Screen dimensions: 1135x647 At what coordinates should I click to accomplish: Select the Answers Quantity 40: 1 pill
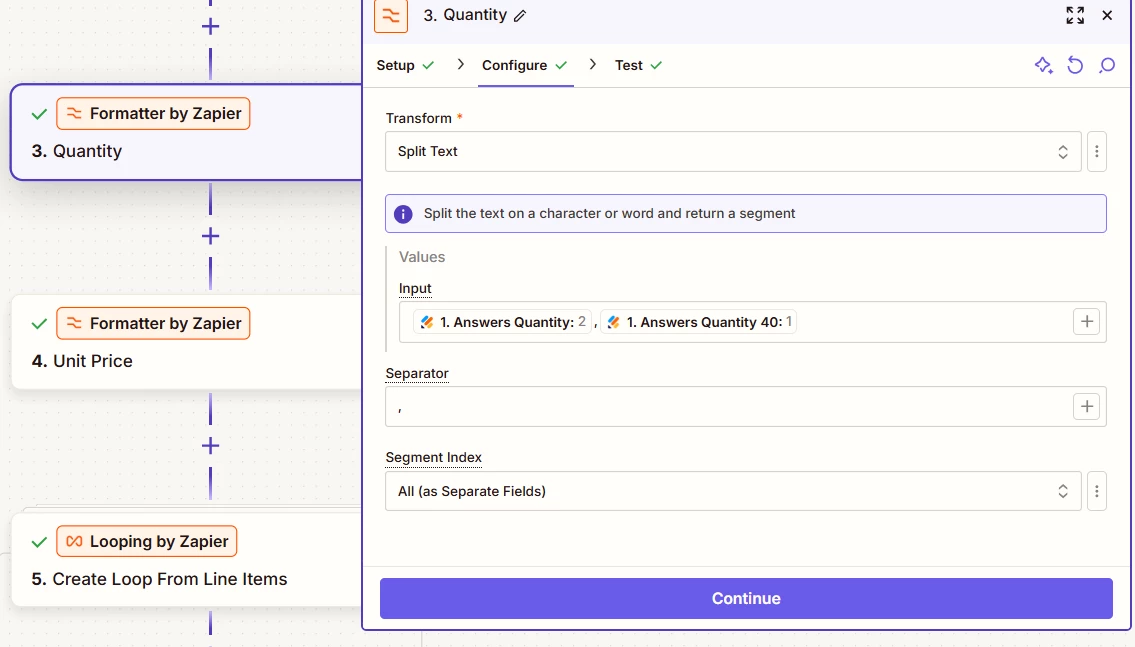pyautogui.click(x=699, y=322)
